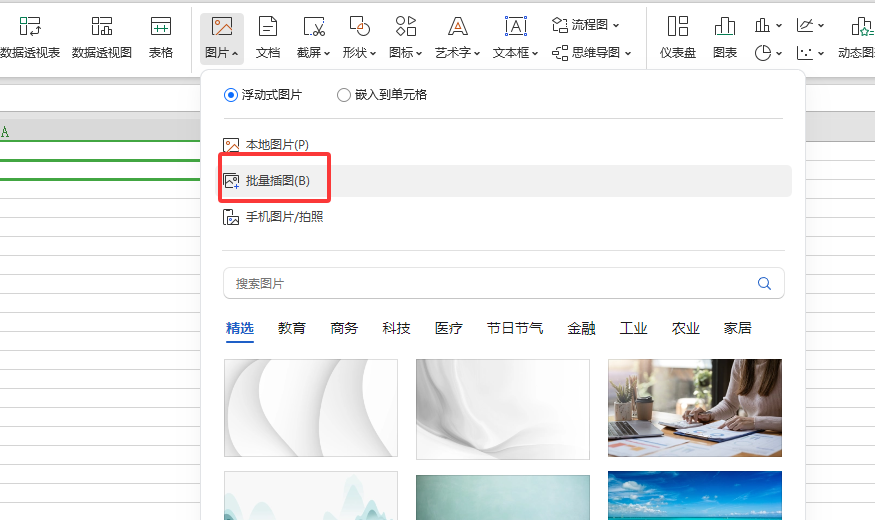Switch to the Education (教育) tab

point(292,328)
